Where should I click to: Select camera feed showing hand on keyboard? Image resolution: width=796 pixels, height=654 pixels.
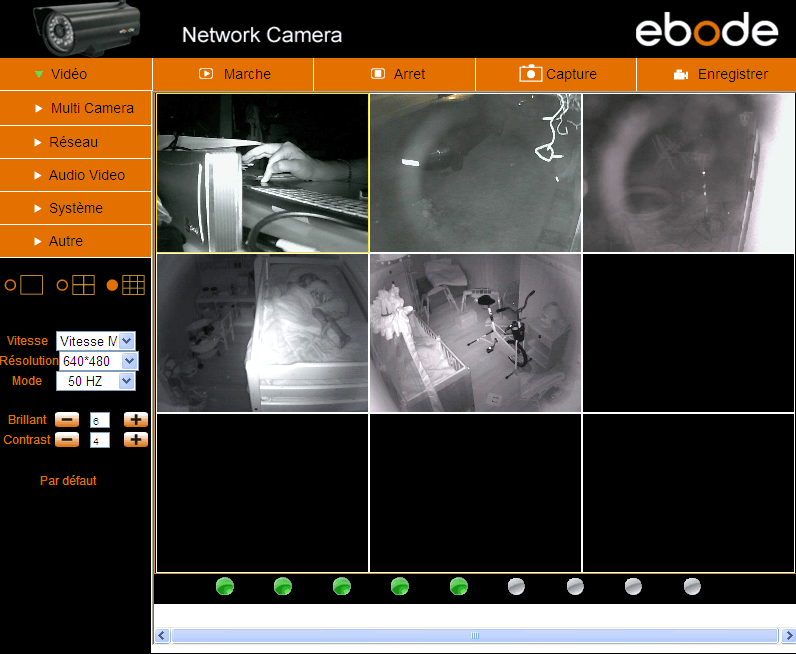pos(262,173)
